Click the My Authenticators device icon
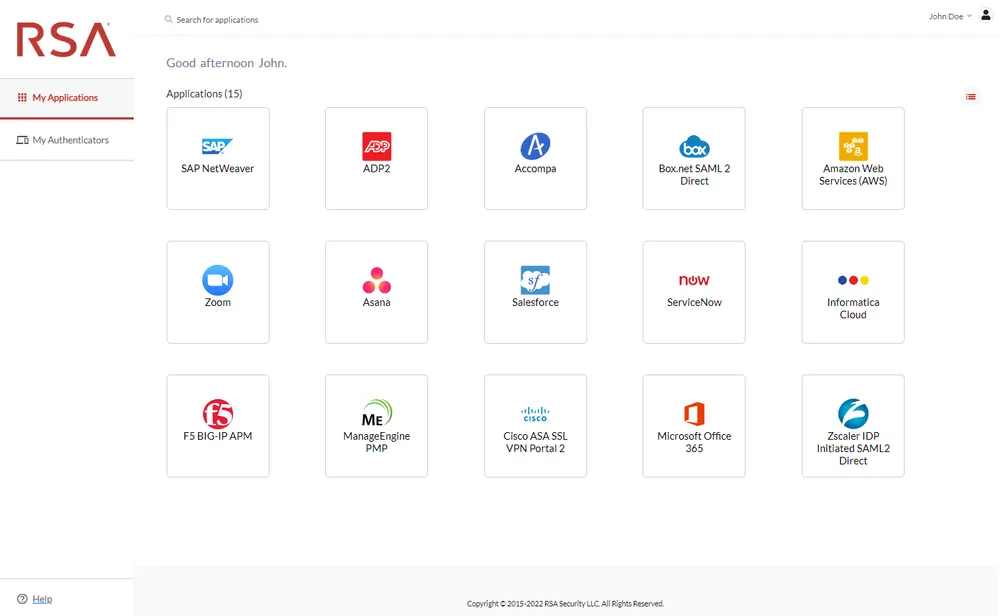This screenshot has width=1000, height=616. pyautogui.click(x=22, y=140)
